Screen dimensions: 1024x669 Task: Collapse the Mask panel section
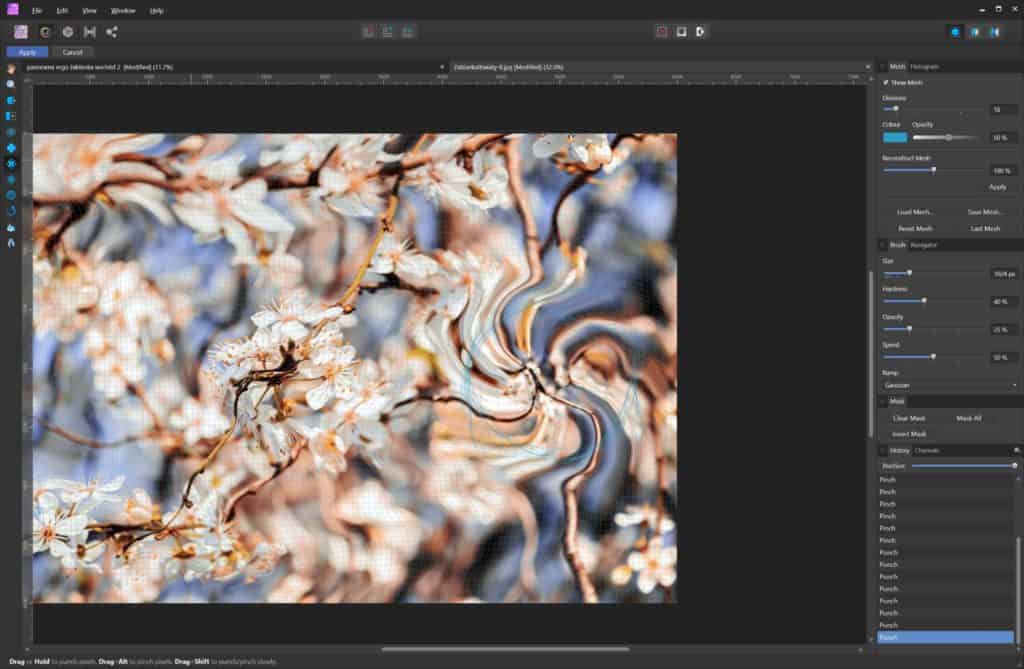883,400
